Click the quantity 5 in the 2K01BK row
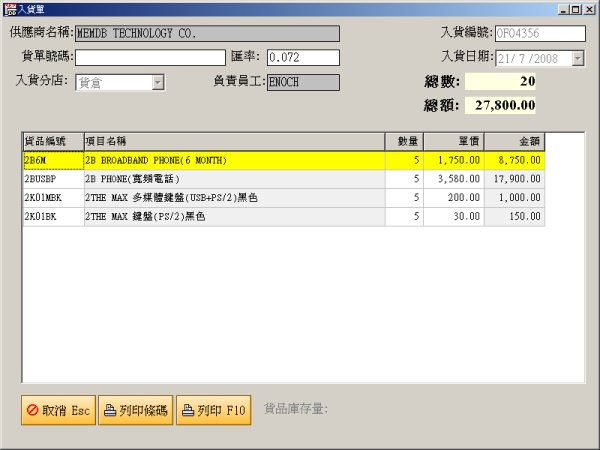Screen dimensions: 600x450 tap(404, 217)
